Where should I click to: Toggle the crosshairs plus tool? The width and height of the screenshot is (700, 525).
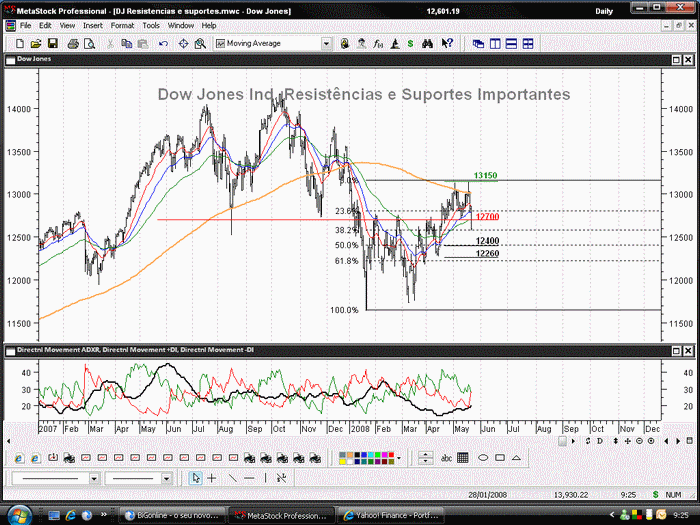click(x=212, y=478)
